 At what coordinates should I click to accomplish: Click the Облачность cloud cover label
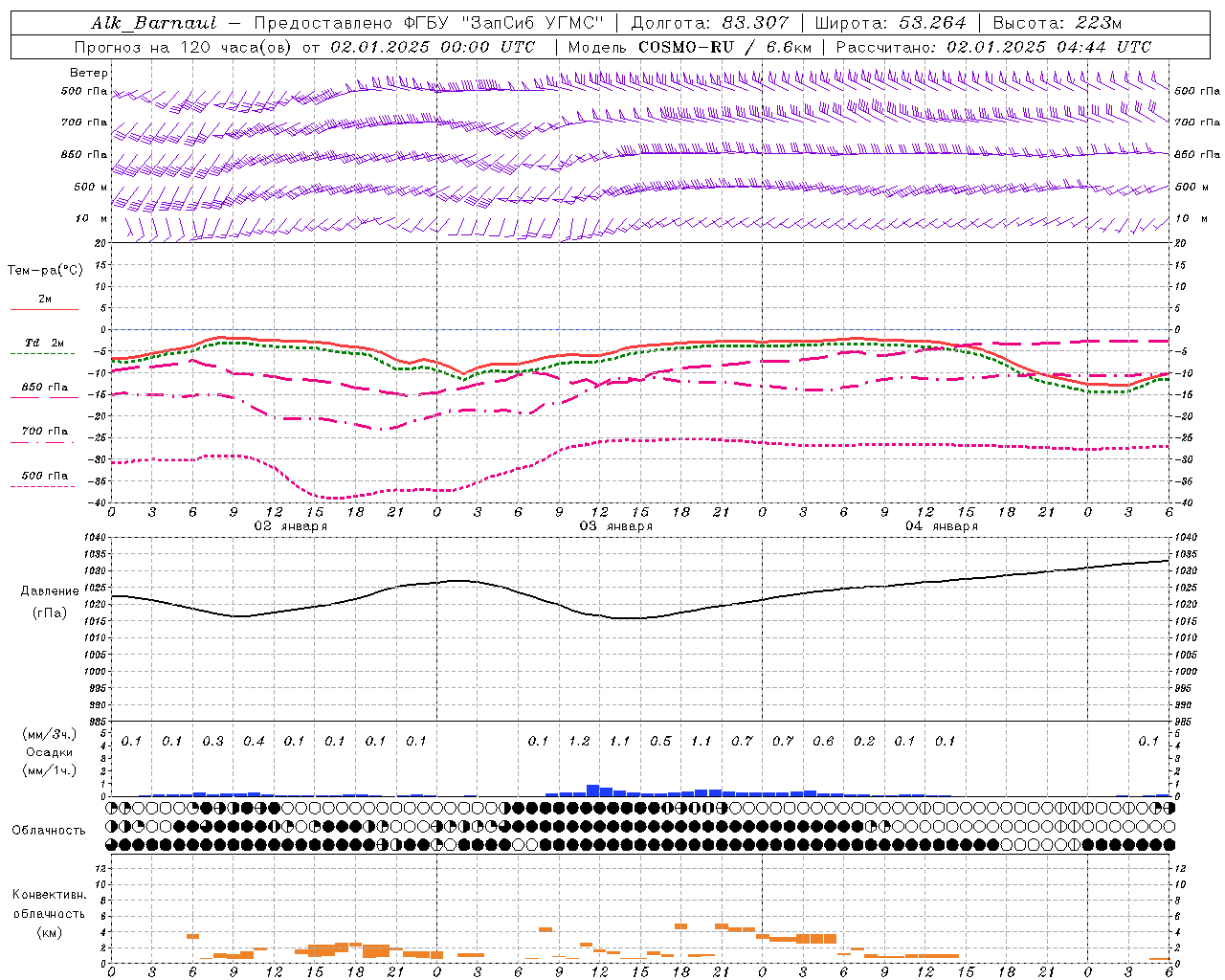point(49,831)
